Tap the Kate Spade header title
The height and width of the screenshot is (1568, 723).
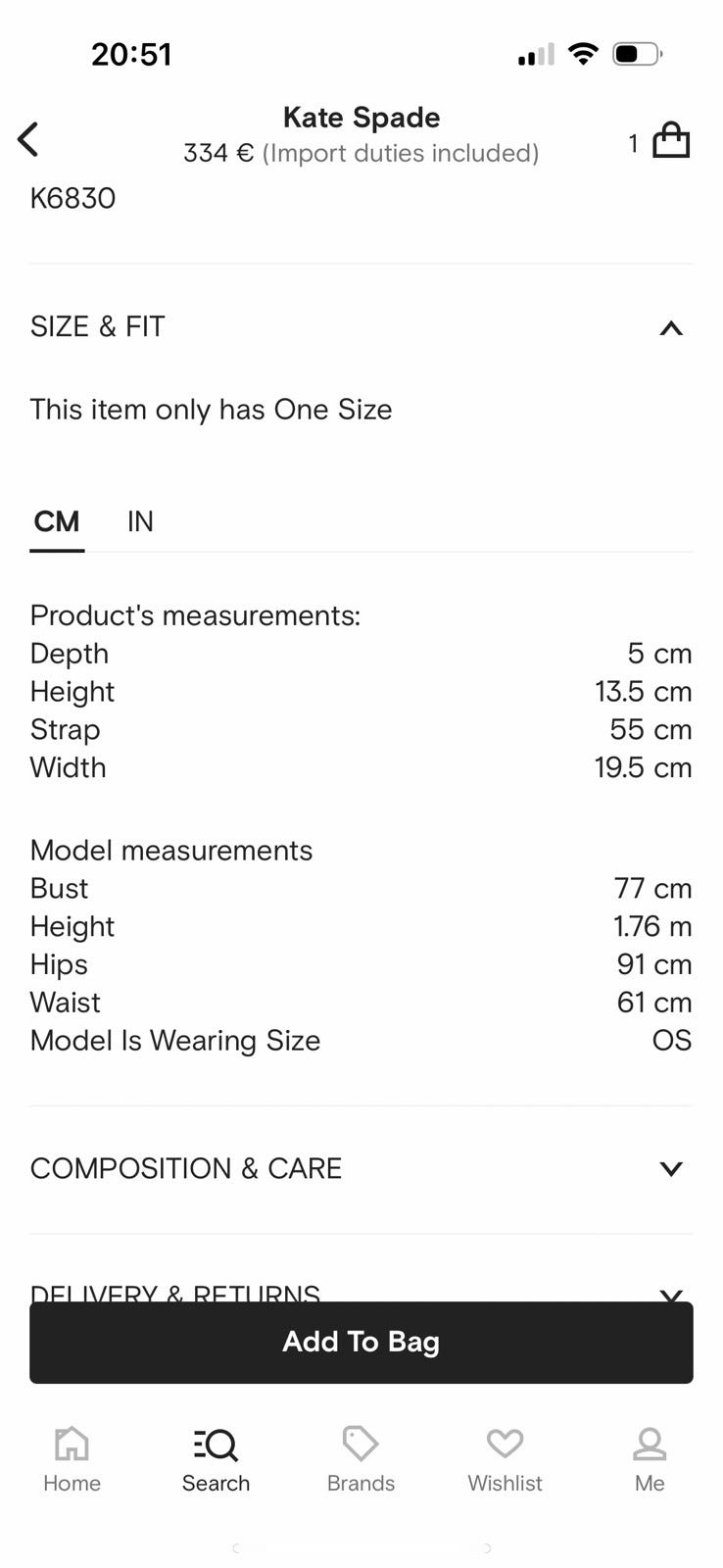361,118
